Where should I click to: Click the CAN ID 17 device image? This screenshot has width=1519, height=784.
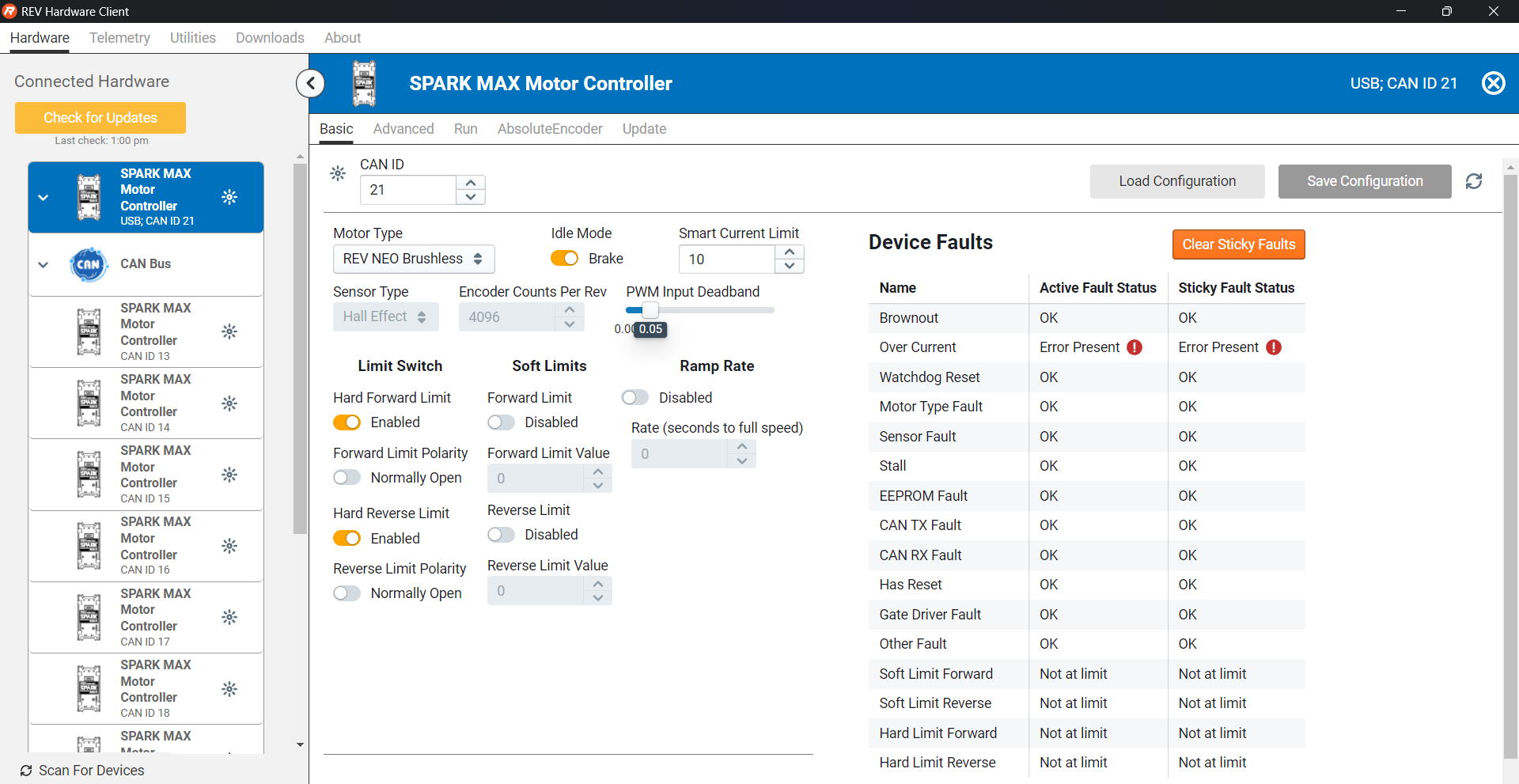tap(89, 617)
